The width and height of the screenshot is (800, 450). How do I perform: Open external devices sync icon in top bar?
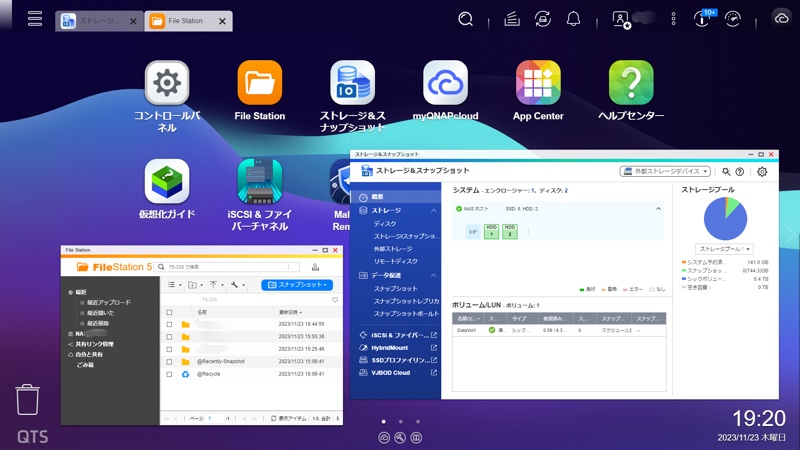[x=542, y=19]
